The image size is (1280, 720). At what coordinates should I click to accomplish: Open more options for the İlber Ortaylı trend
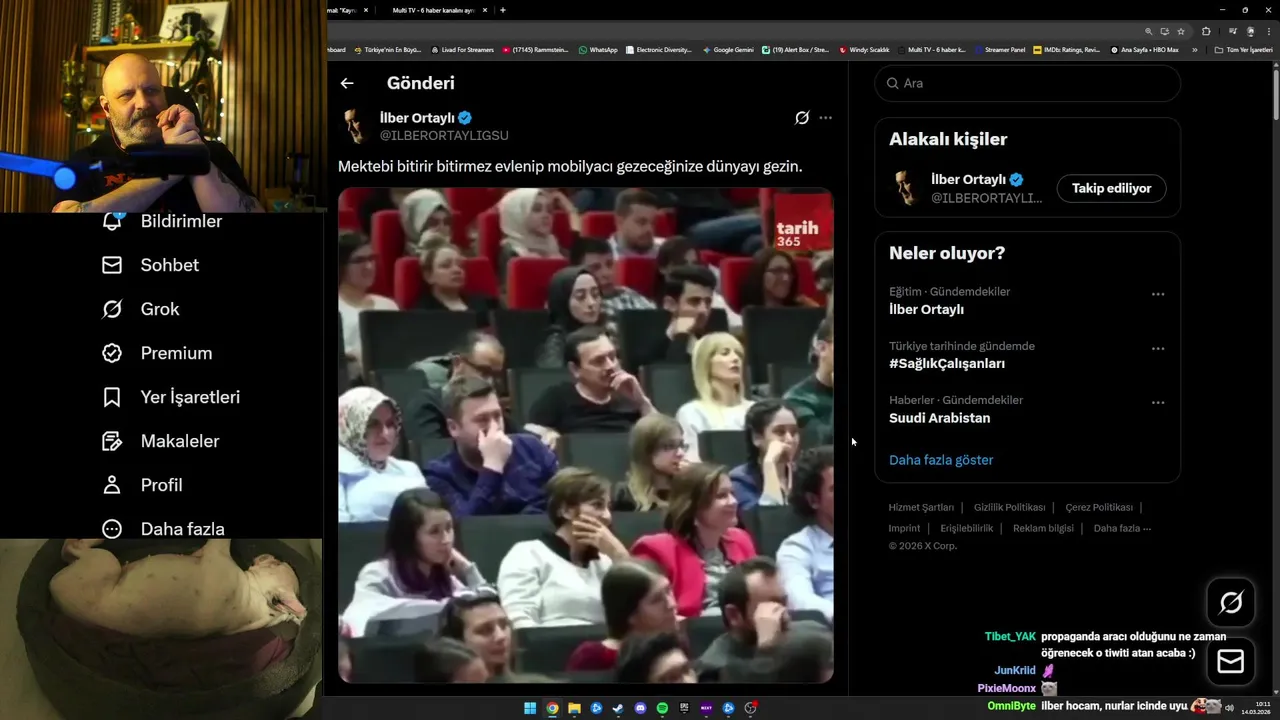[1158, 294]
